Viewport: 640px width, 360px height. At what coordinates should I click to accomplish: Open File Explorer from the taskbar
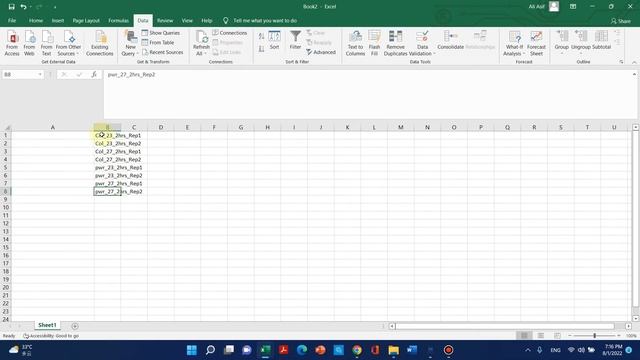[393, 350]
